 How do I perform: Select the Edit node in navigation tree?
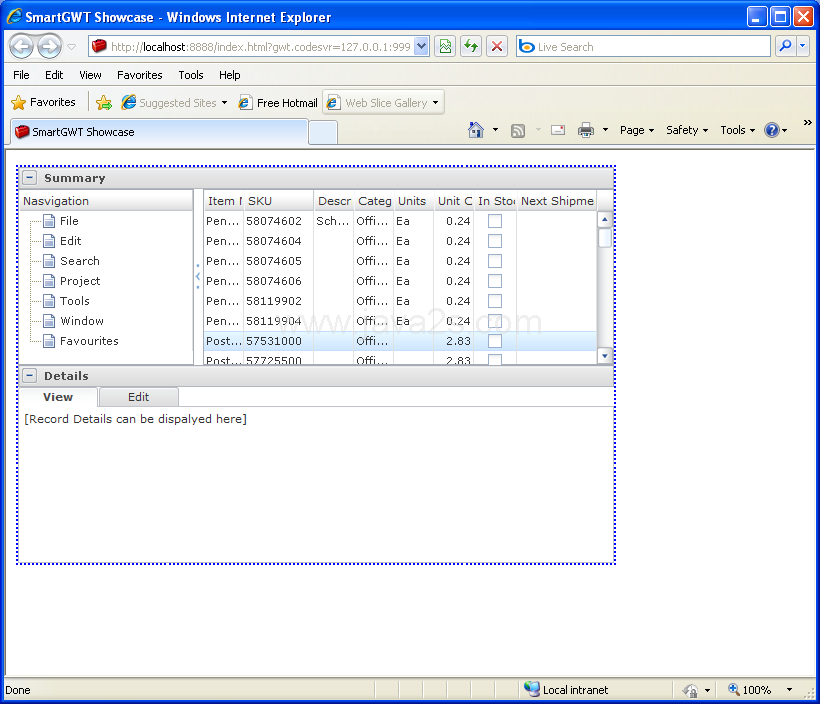click(x=71, y=241)
